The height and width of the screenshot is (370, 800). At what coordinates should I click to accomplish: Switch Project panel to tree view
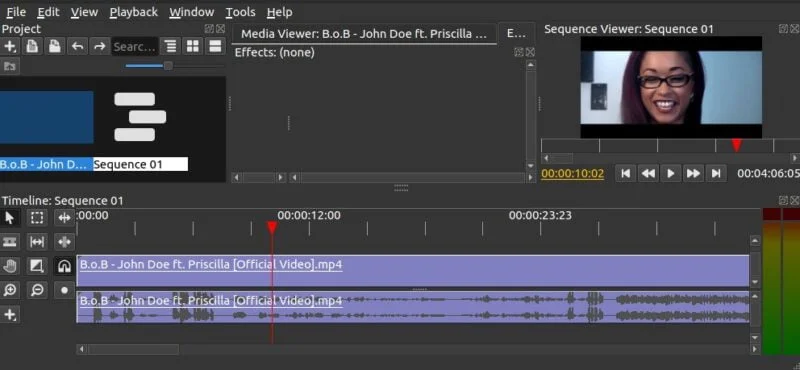pos(170,46)
